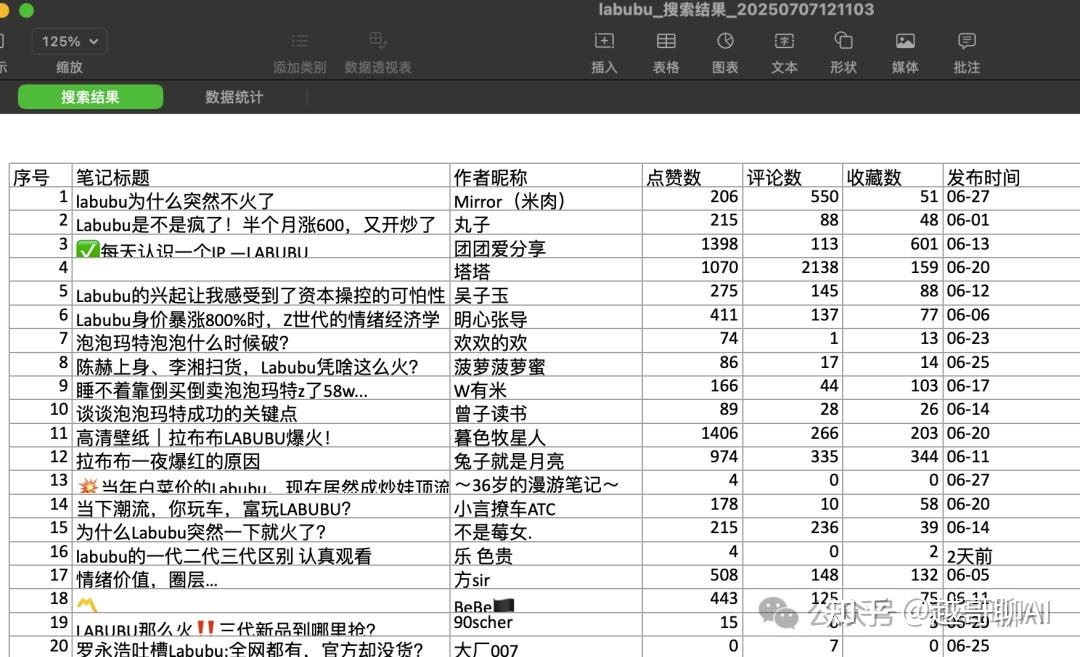Click the author cell '～36岁的漫游笔记～'
This screenshot has height=657, width=1080.
546,483
